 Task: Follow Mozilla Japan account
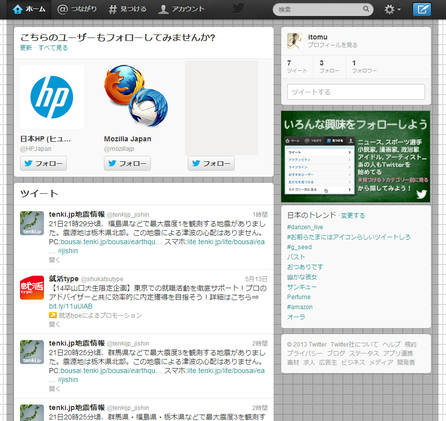click(127, 164)
